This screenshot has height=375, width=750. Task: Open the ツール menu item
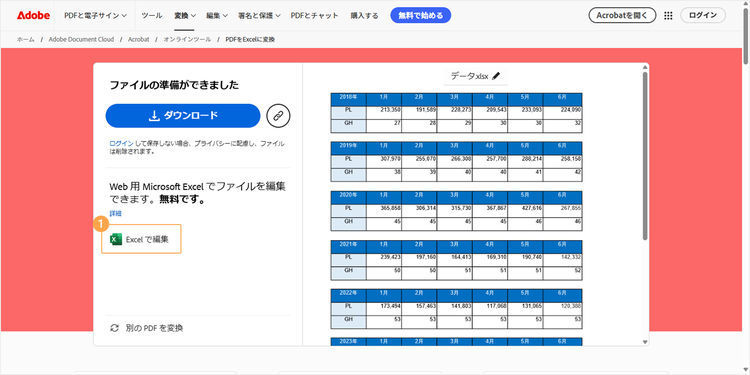tap(152, 15)
